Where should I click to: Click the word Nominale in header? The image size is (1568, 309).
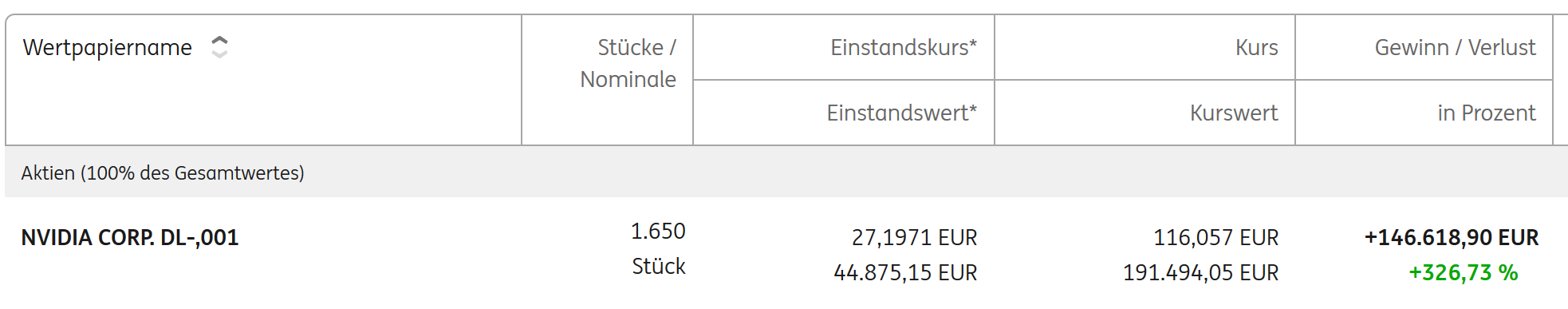click(x=628, y=79)
